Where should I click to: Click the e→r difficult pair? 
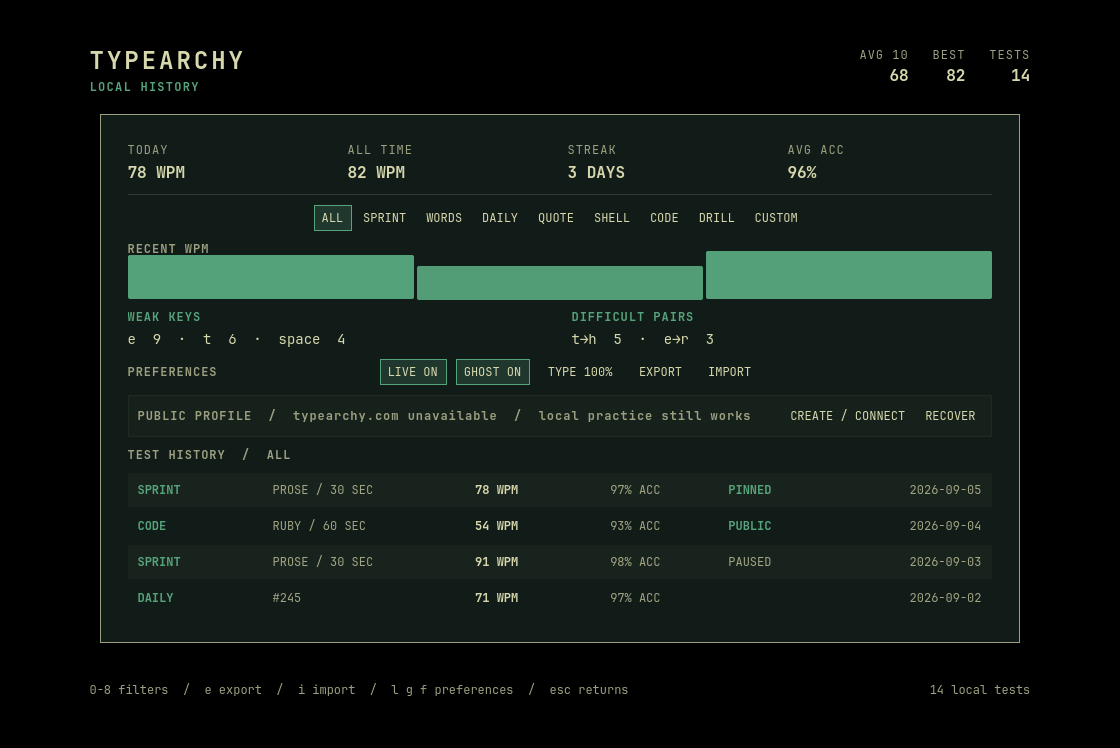coord(689,339)
